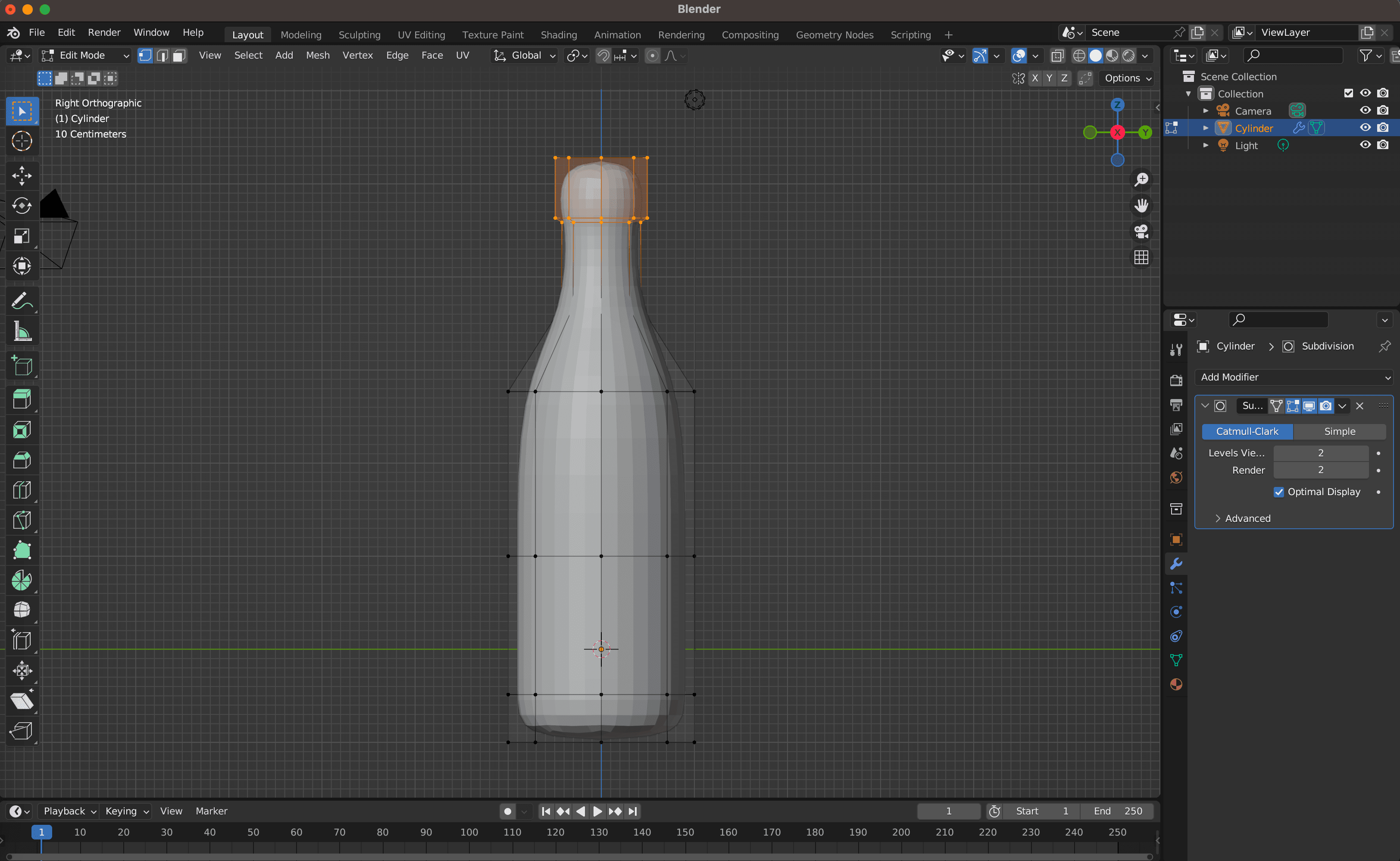Select the Shear tool
Screen dimensions: 1400x861
22,700
